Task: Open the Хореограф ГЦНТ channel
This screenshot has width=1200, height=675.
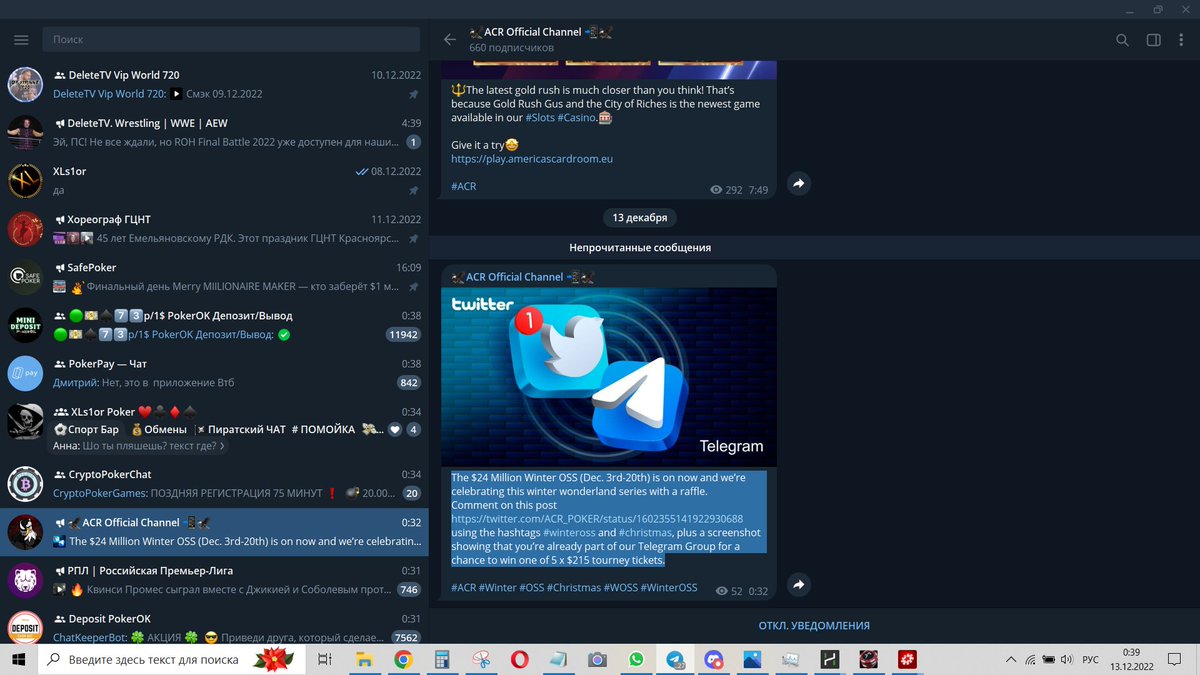Action: pos(214,229)
